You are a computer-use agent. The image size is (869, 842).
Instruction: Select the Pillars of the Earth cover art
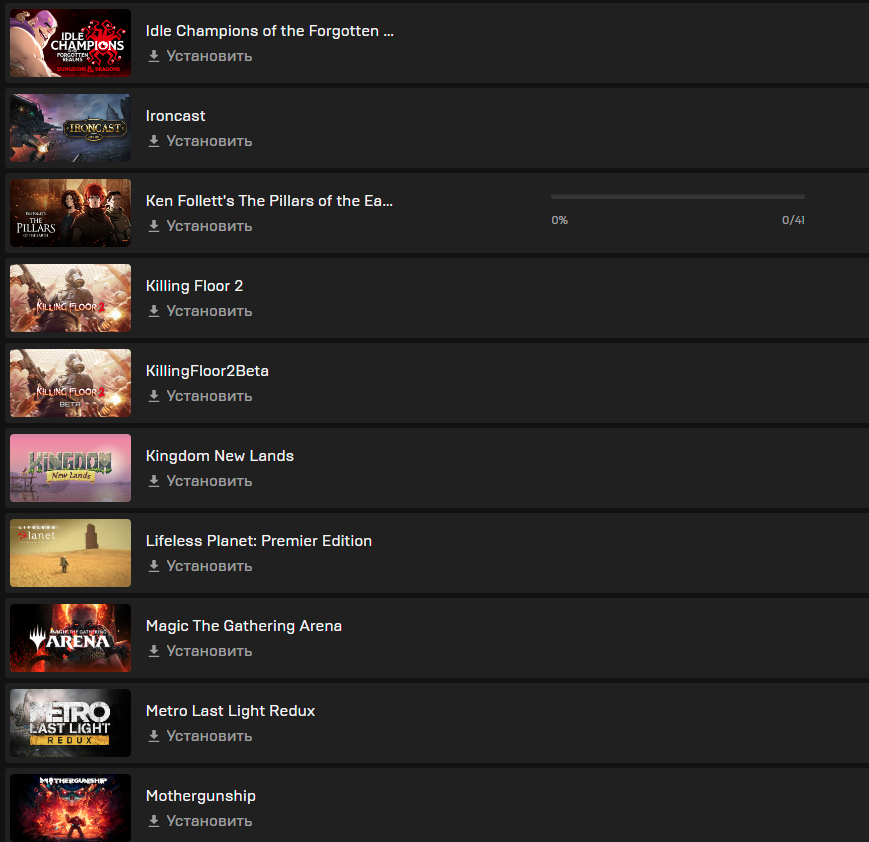pyautogui.click(x=70, y=213)
